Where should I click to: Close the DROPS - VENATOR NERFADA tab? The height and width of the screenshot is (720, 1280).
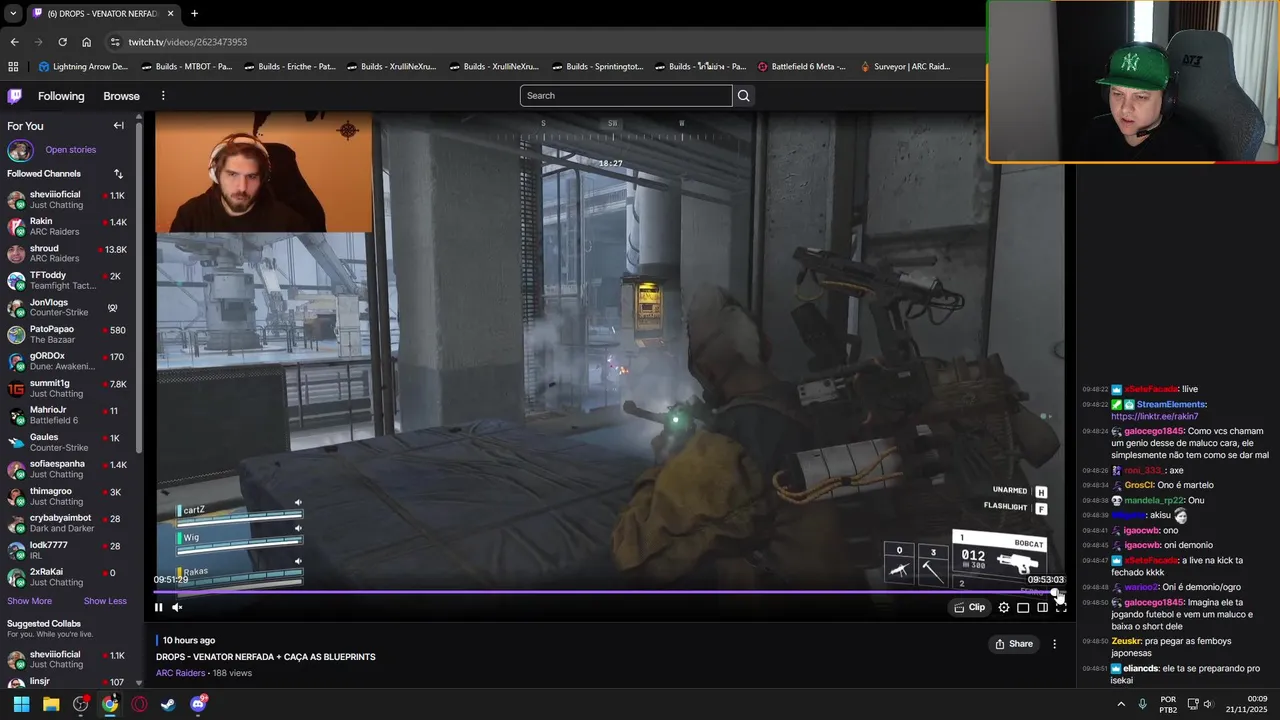pos(170,14)
